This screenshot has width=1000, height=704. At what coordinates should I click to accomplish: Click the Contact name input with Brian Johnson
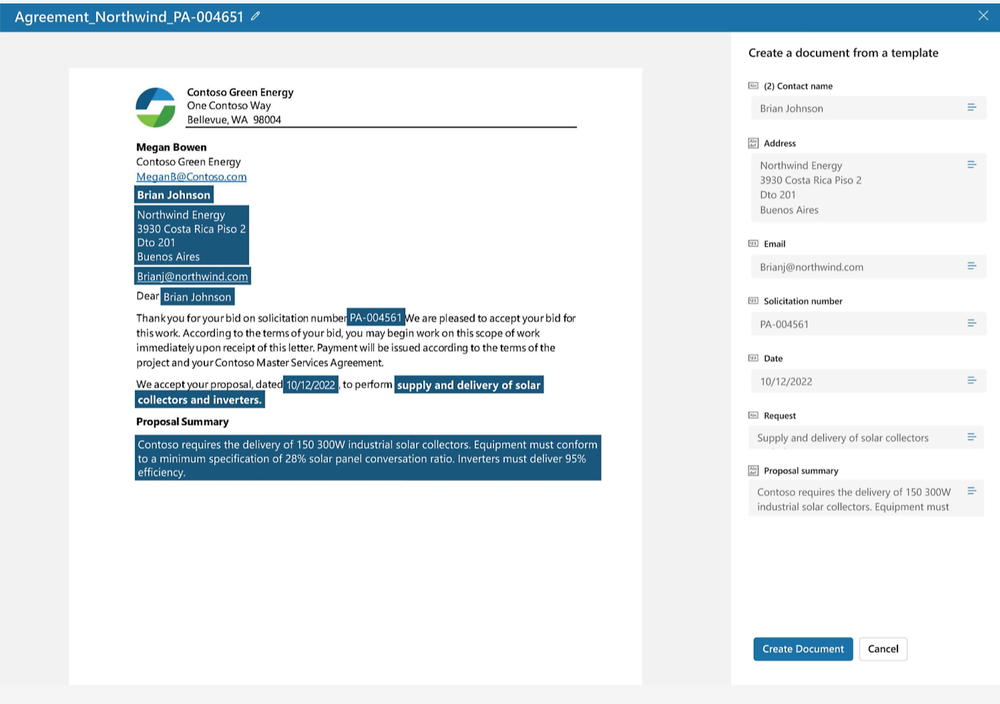point(868,108)
